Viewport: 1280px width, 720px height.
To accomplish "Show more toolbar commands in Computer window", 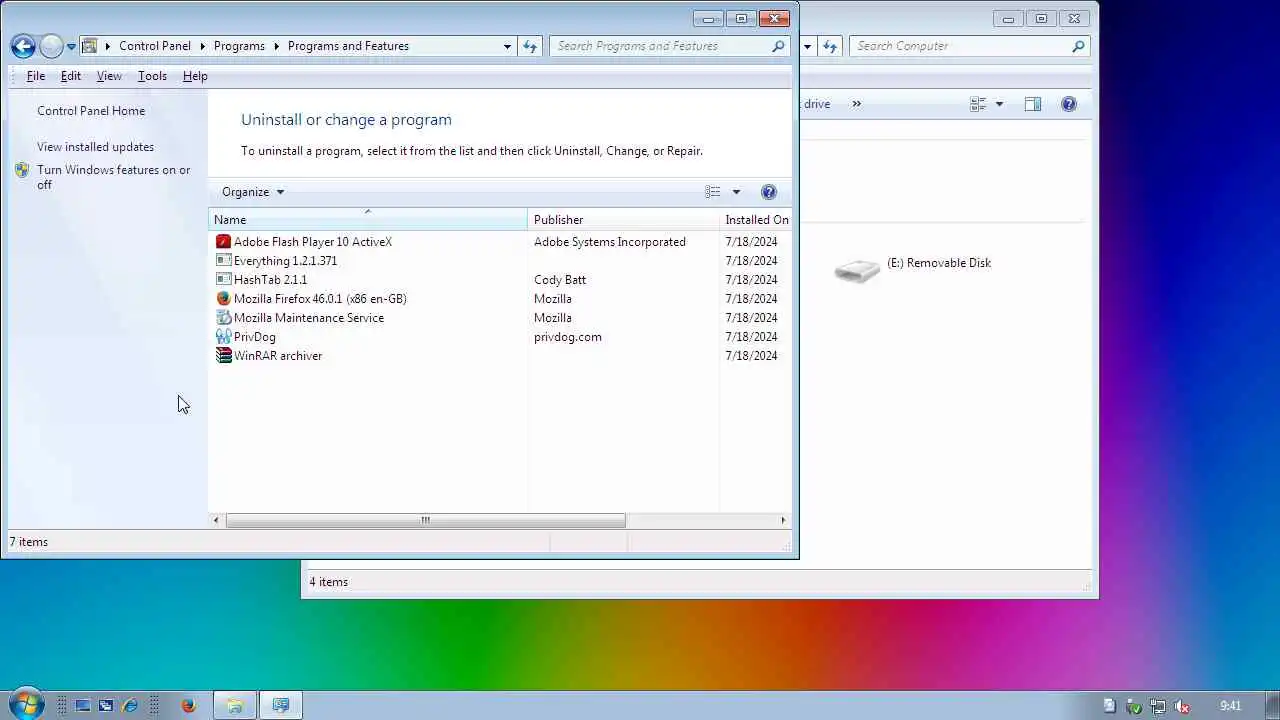I will tap(856, 104).
